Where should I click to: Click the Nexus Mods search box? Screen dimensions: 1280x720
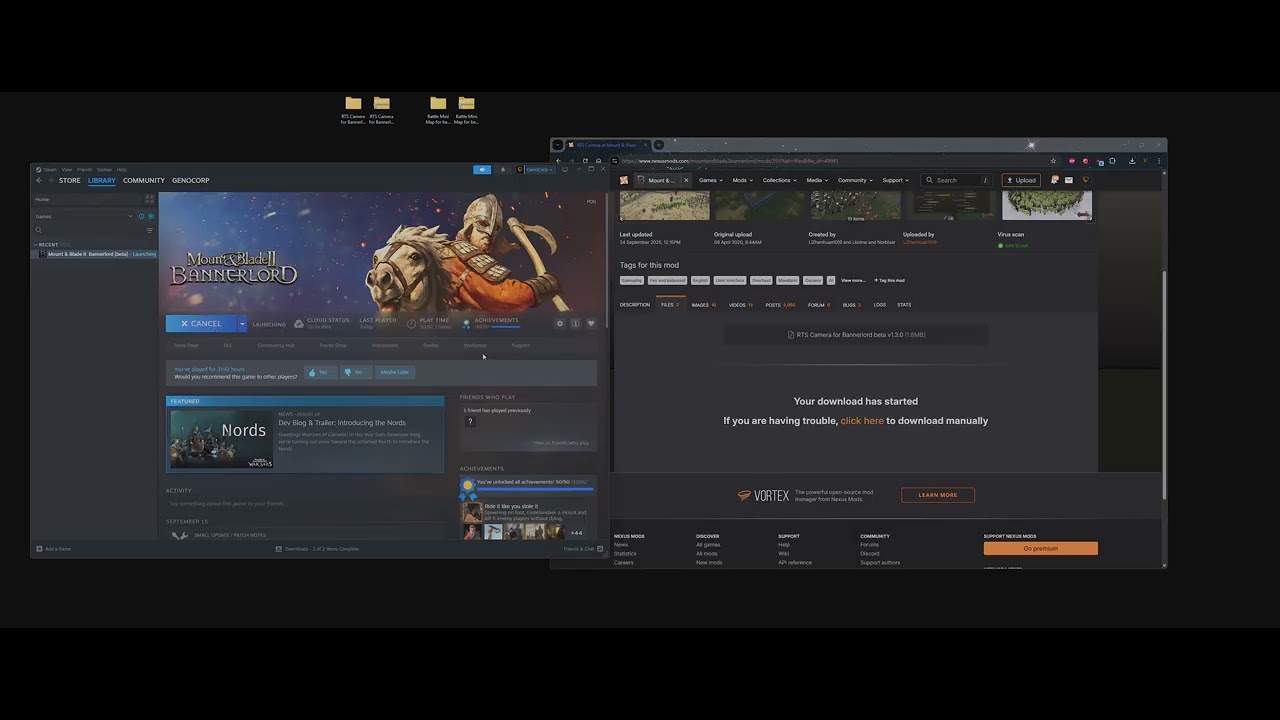(x=957, y=180)
